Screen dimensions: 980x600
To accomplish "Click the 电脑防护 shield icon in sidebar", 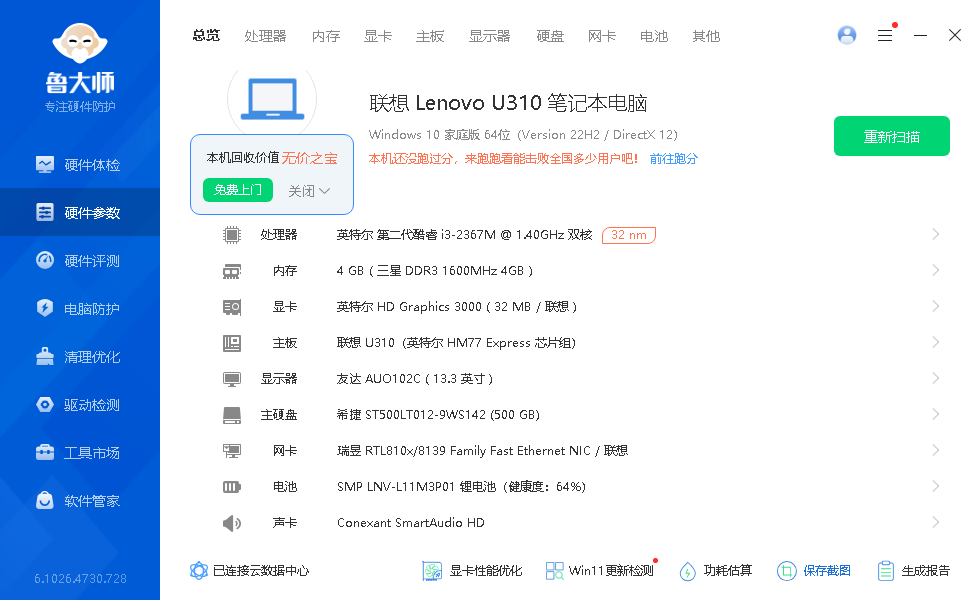I will [45, 308].
